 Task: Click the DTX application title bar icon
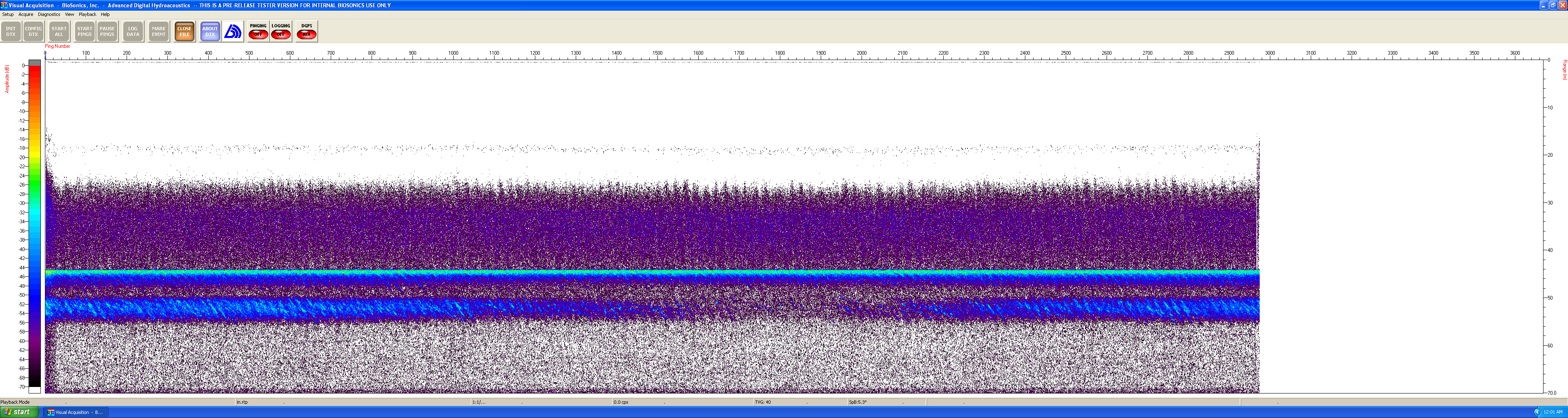(x=4, y=5)
